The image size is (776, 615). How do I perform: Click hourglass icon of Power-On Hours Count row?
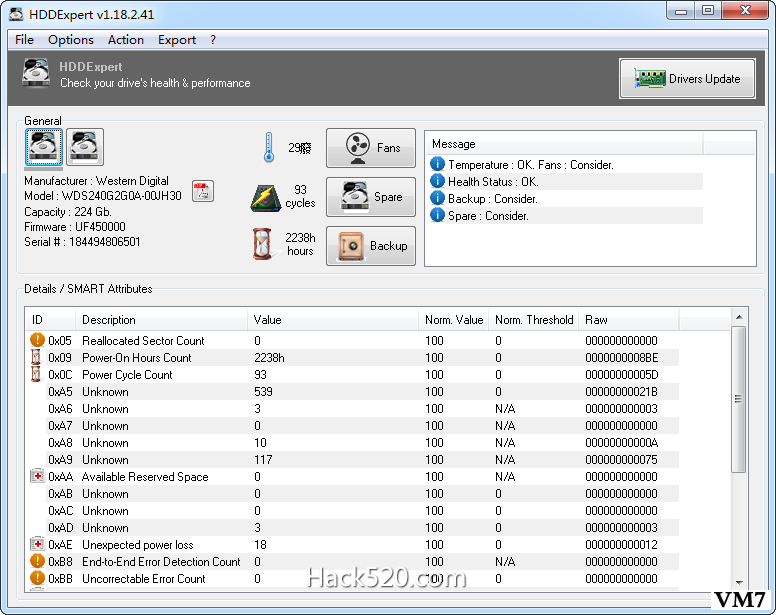coord(36,357)
